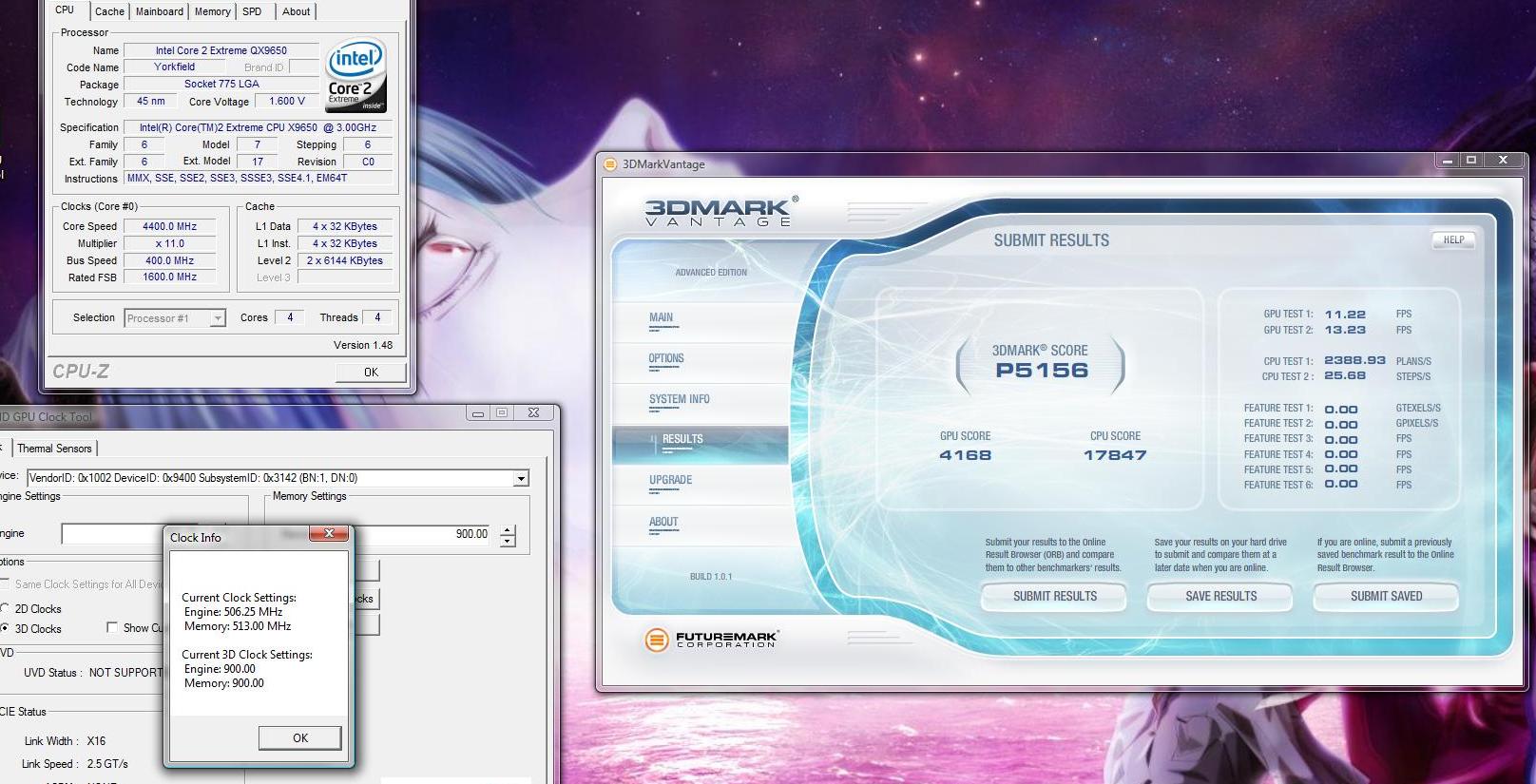Click the L1 Data cache value 4 x 32 KBytes
Screen dimensions: 1536x784
pos(345,227)
